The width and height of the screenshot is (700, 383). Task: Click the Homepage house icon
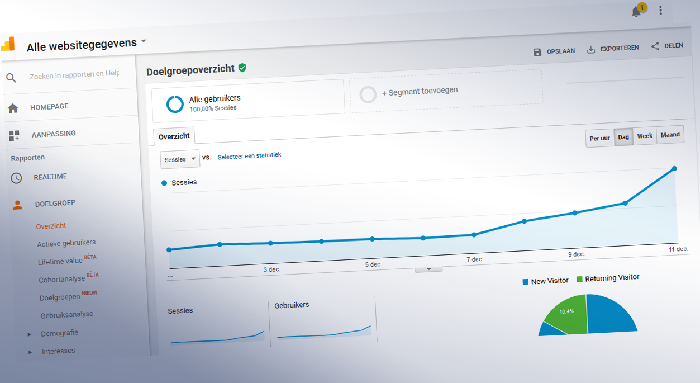pos(13,108)
